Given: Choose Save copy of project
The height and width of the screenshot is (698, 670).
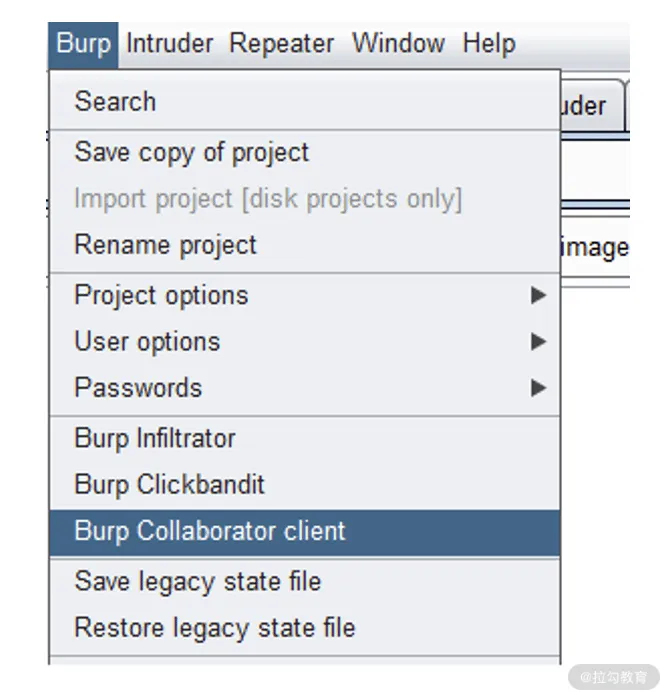Looking at the screenshot, I should point(305,152).
